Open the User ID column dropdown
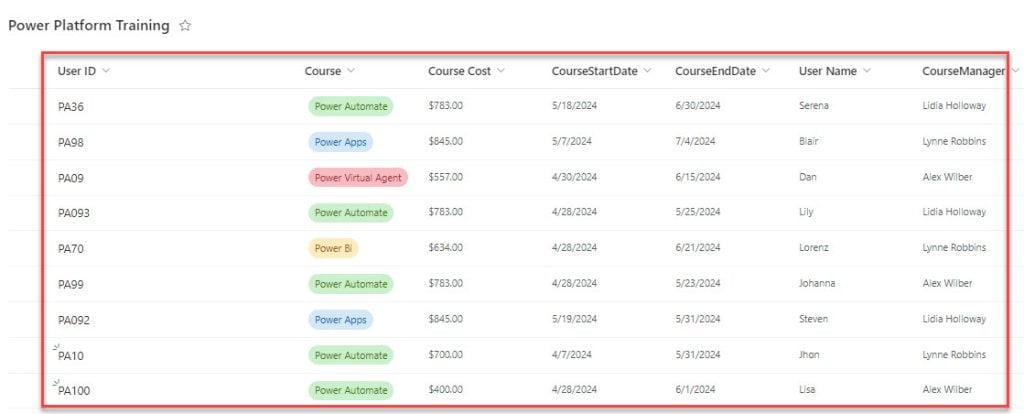Image resolution: width=1024 pixels, height=414 pixels. pyautogui.click(x=106, y=71)
